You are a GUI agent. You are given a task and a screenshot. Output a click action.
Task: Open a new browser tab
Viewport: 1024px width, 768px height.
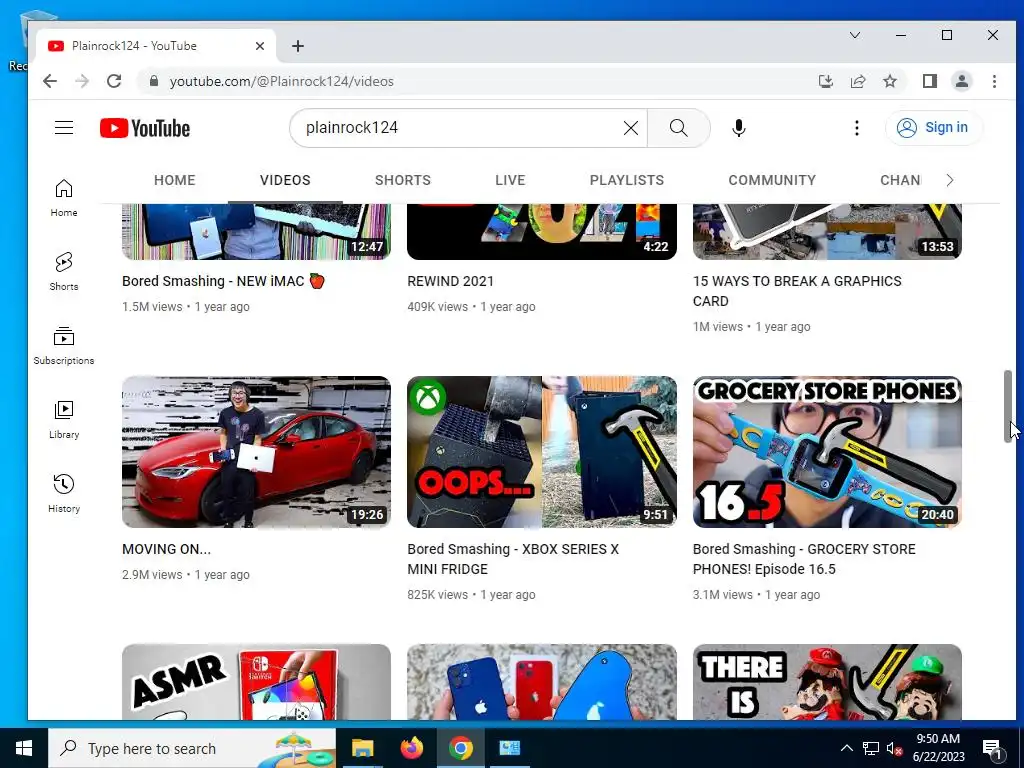(x=298, y=46)
